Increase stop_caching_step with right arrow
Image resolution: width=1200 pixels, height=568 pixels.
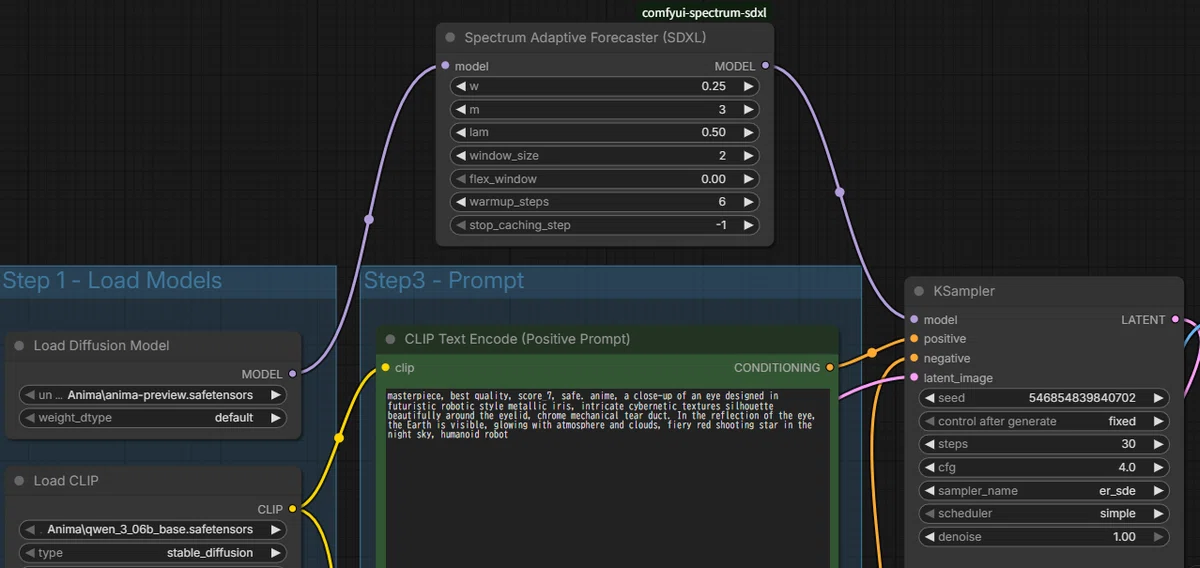(x=748, y=225)
